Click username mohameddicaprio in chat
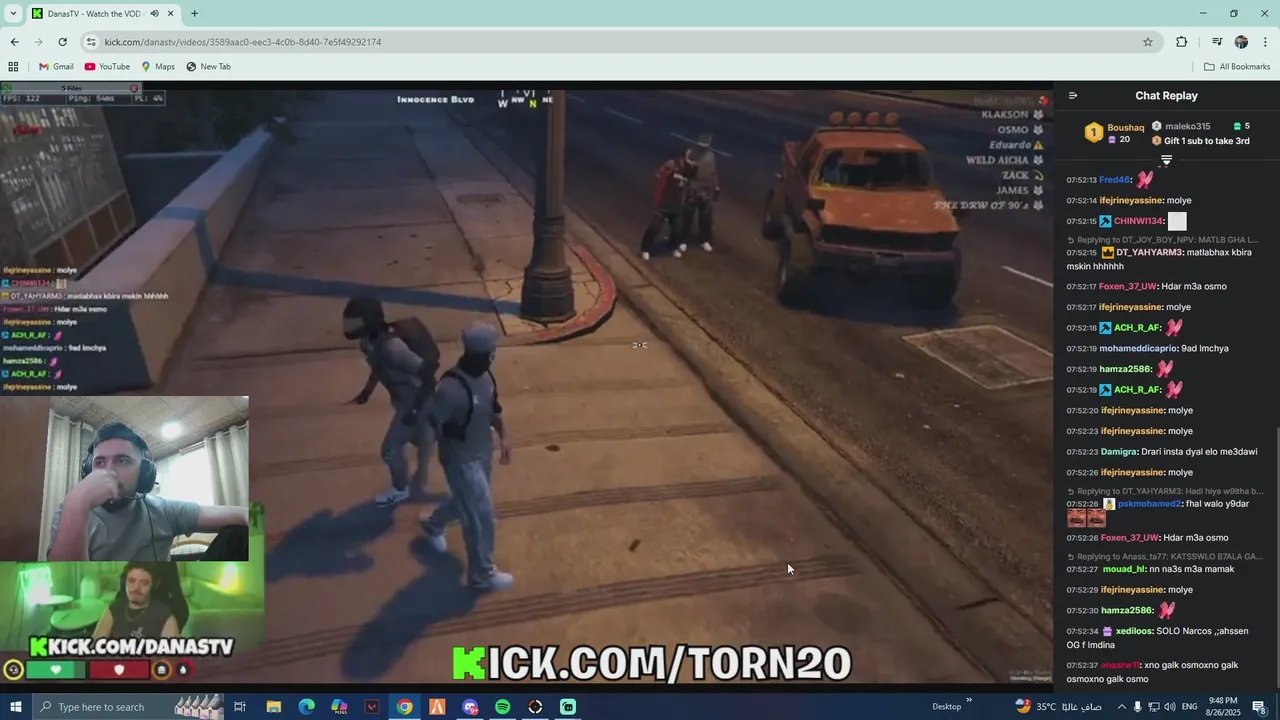 click(x=1138, y=349)
